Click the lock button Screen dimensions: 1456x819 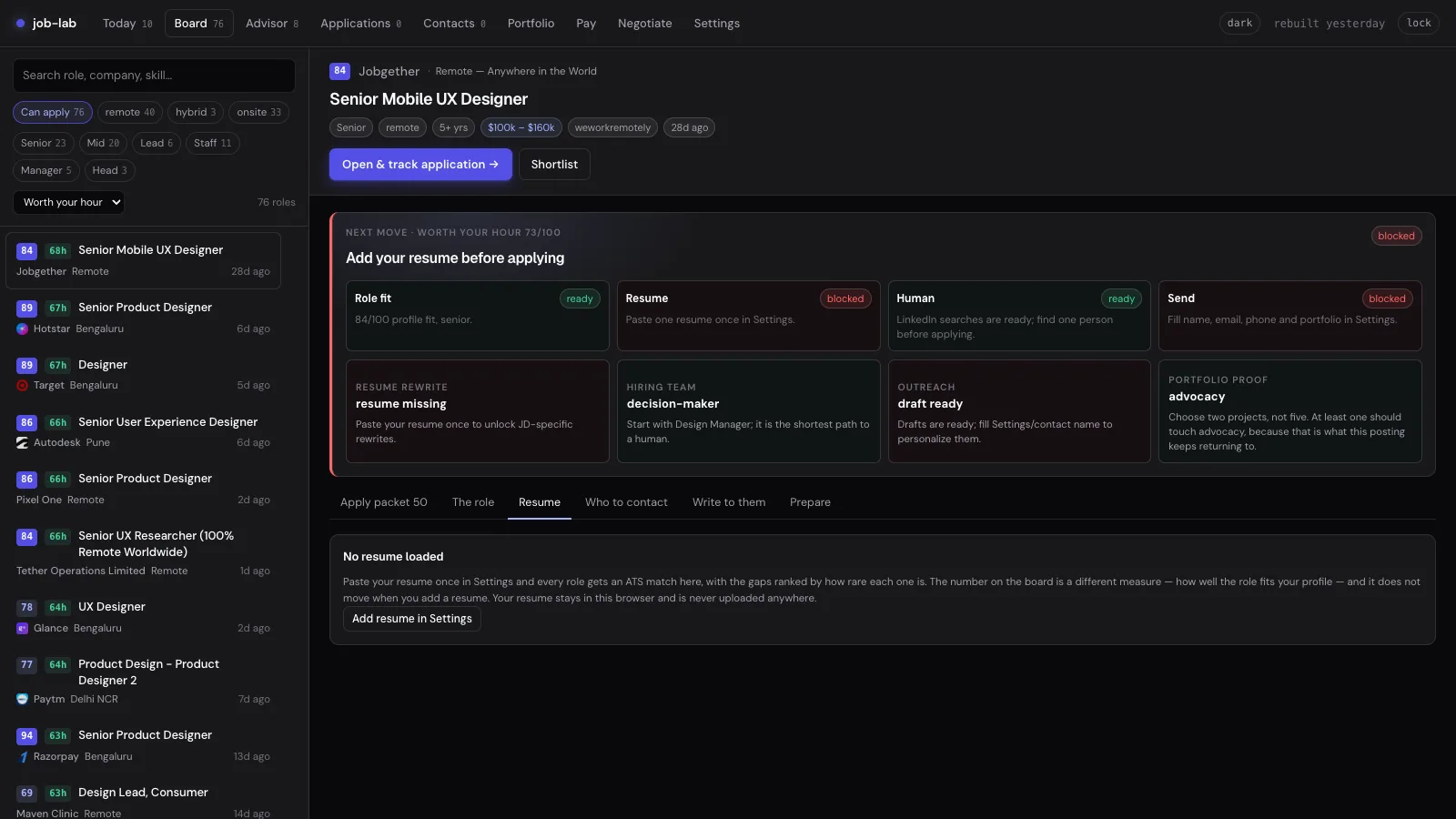[1419, 23]
